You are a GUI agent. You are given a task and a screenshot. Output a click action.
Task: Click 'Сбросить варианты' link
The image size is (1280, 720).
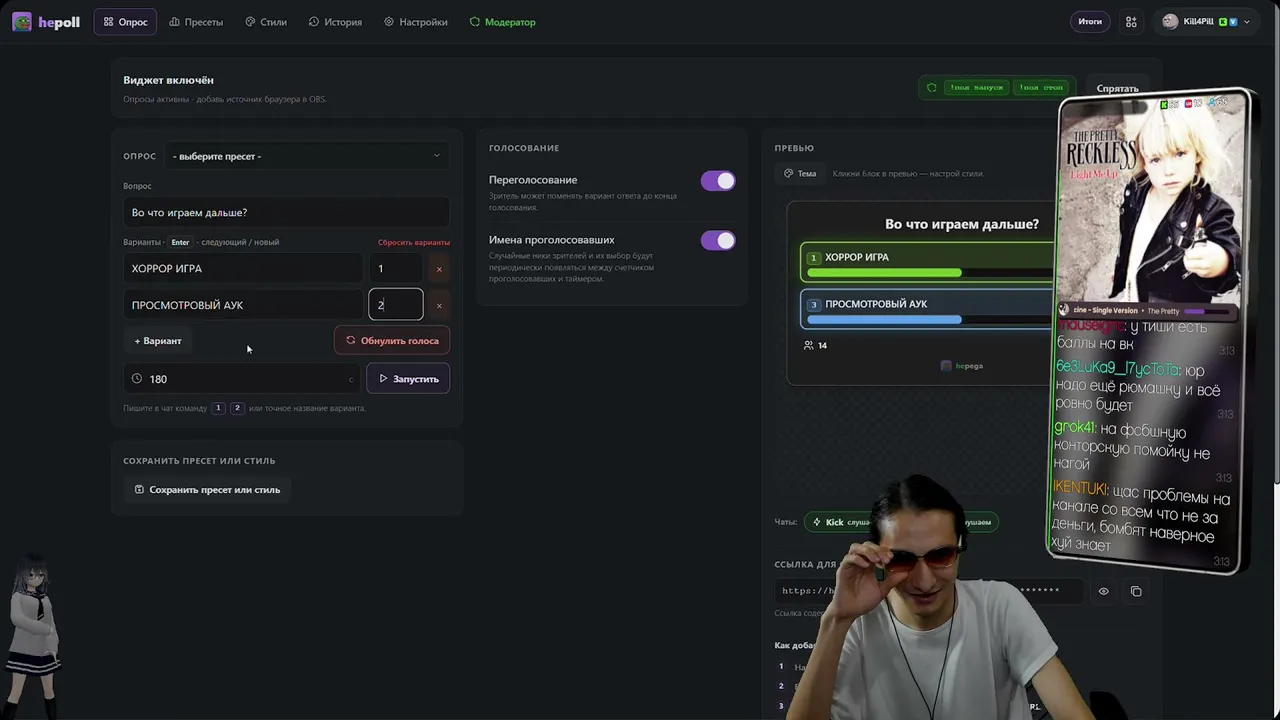pos(414,242)
